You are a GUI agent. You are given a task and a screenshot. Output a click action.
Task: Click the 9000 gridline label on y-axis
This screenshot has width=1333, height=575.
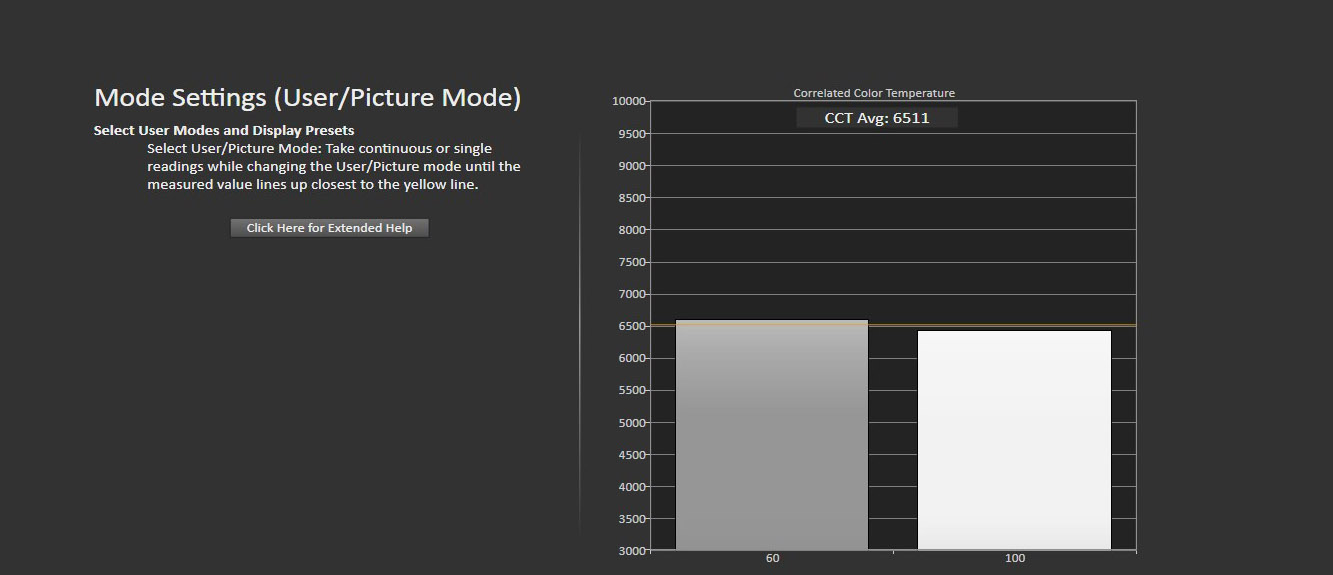[631, 166]
